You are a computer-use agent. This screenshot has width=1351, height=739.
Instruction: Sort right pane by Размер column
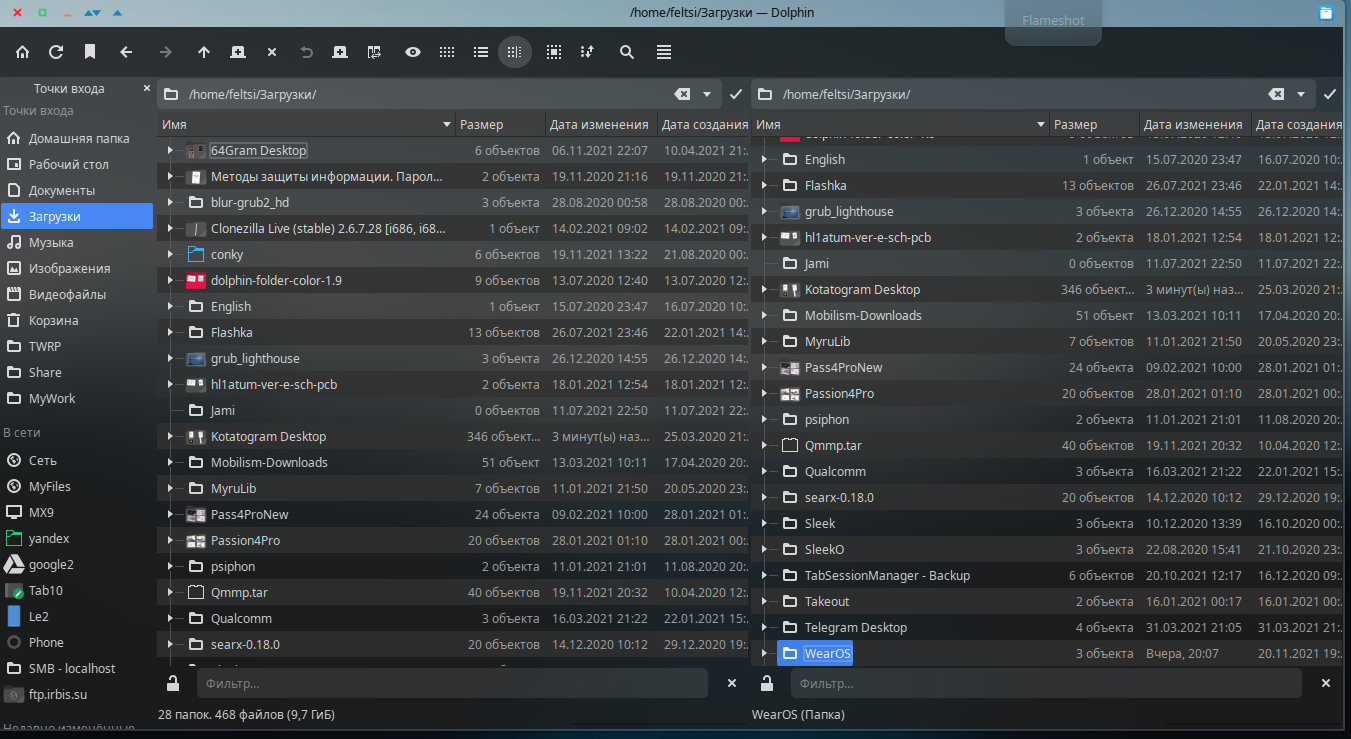pos(1093,125)
